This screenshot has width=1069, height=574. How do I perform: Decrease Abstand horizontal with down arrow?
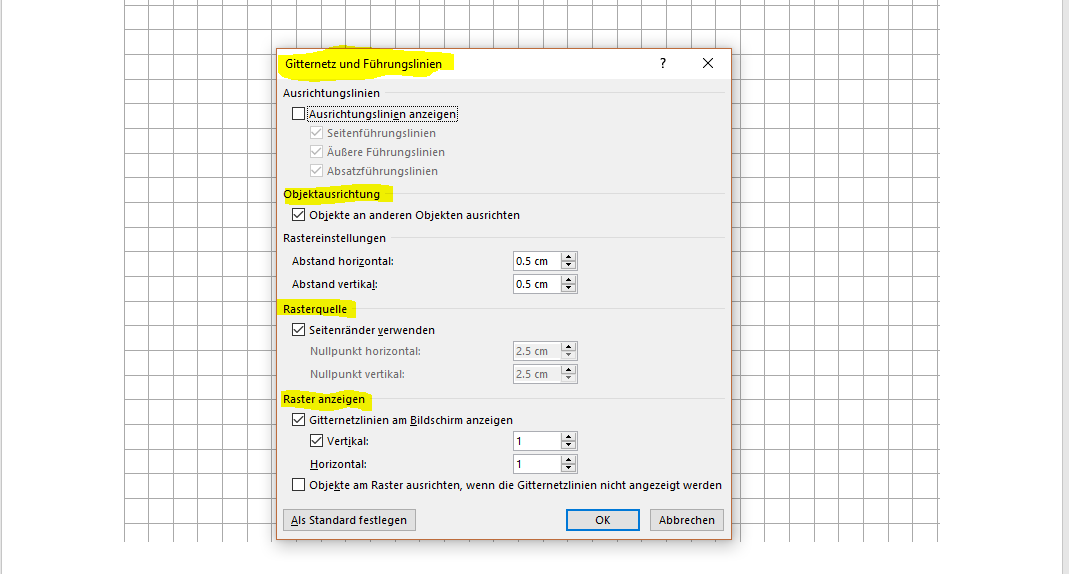pyautogui.click(x=569, y=266)
